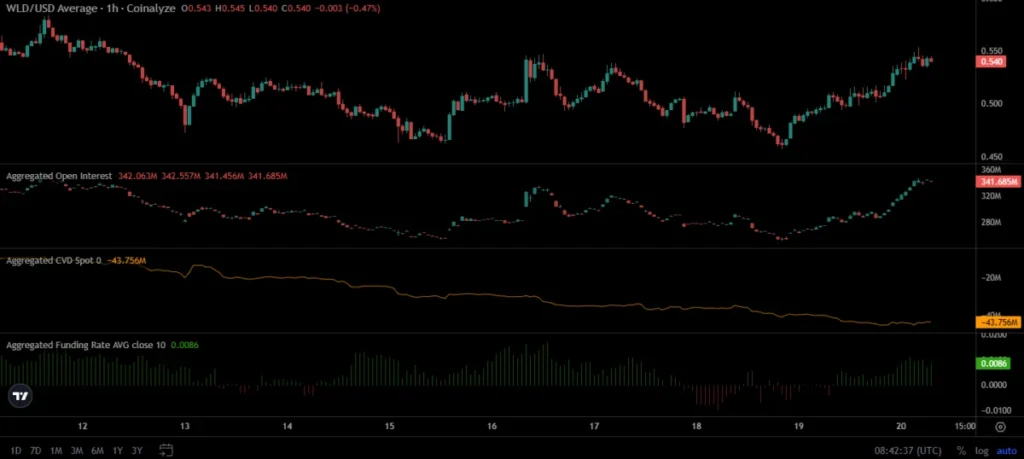Select the 1M time range
The height and width of the screenshot is (459, 1024).
56,451
